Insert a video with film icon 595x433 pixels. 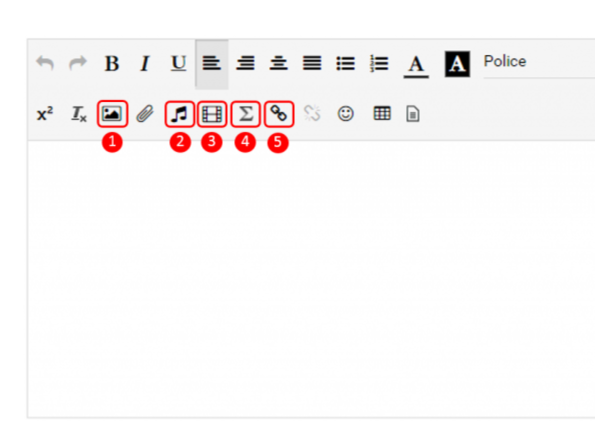click(x=212, y=114)
